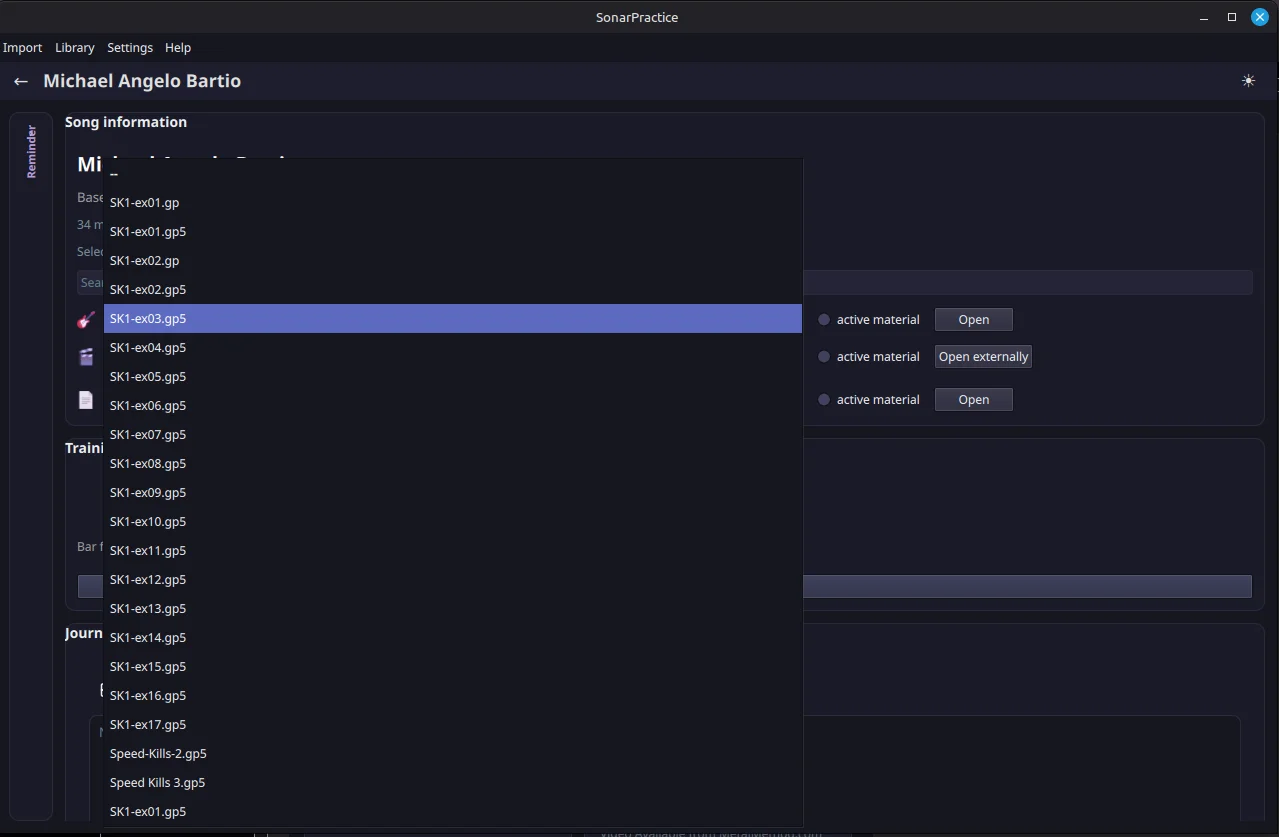Open the Import menu
This screenshot has height=837, width=1279.
pos(22,47)
